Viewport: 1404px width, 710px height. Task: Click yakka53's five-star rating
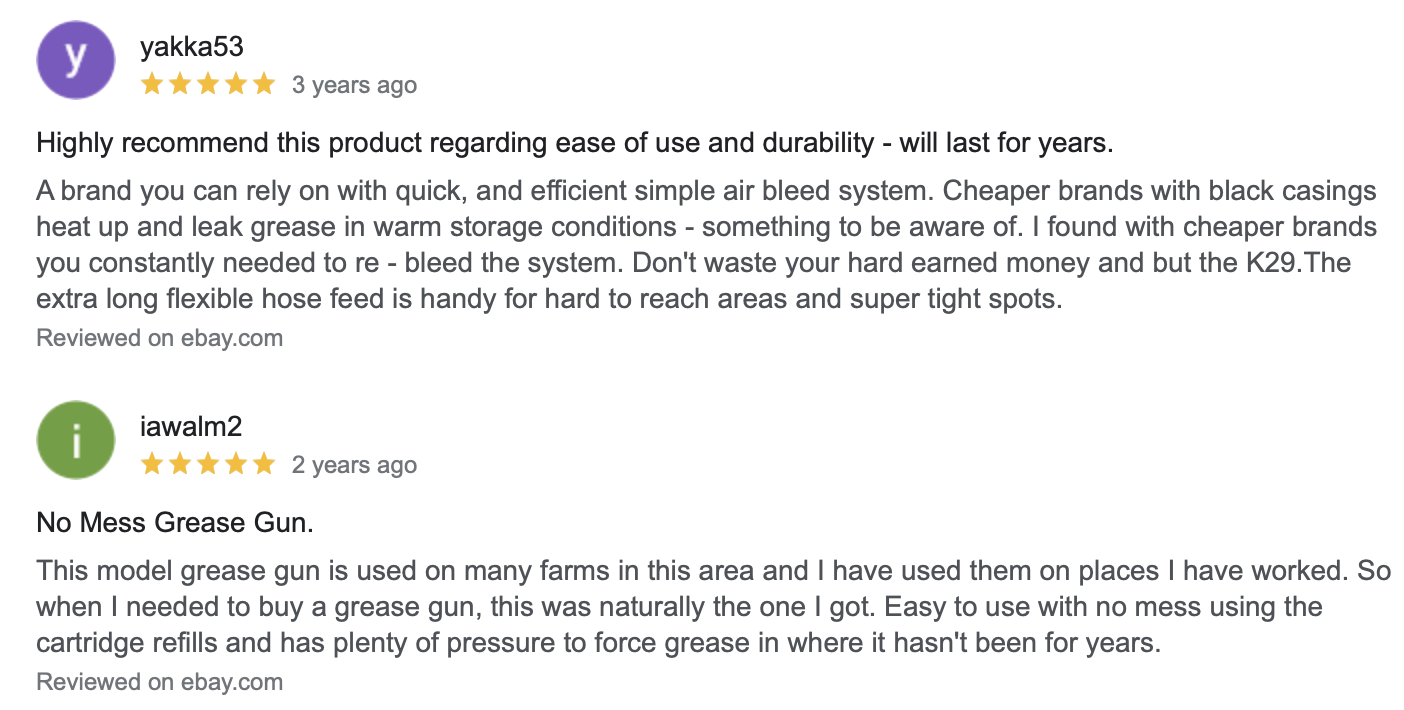click(208, 84)
